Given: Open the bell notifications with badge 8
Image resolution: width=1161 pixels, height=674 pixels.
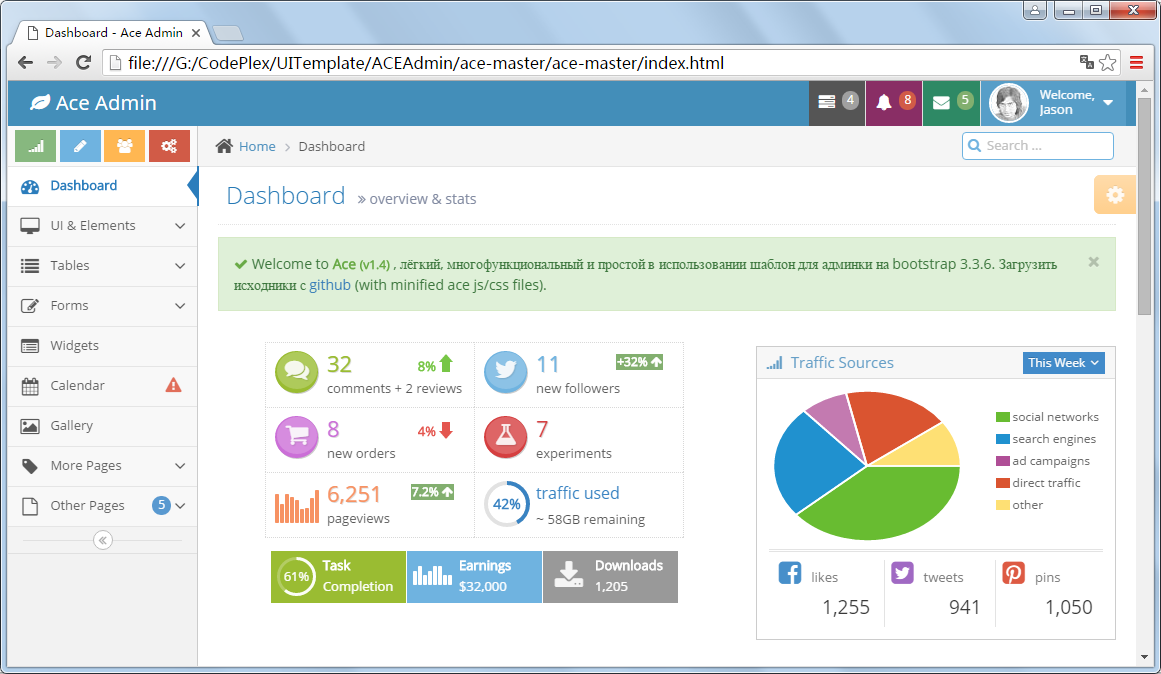Looking at the screenshot, I should coord(894,102).
